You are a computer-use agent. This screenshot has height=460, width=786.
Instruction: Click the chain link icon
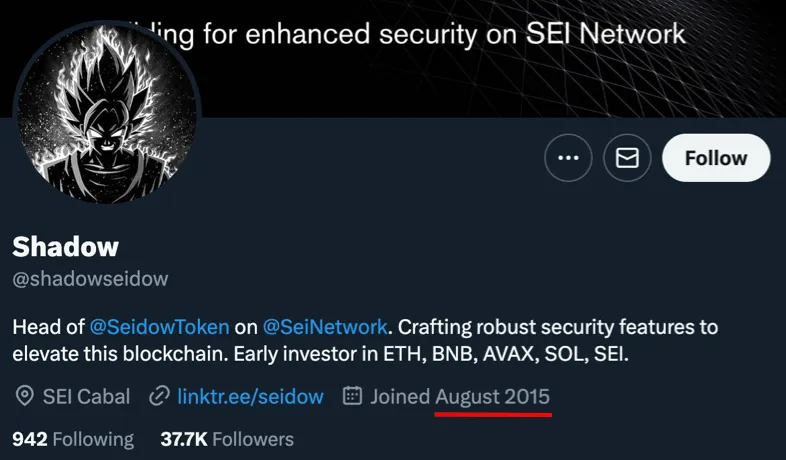158,396
